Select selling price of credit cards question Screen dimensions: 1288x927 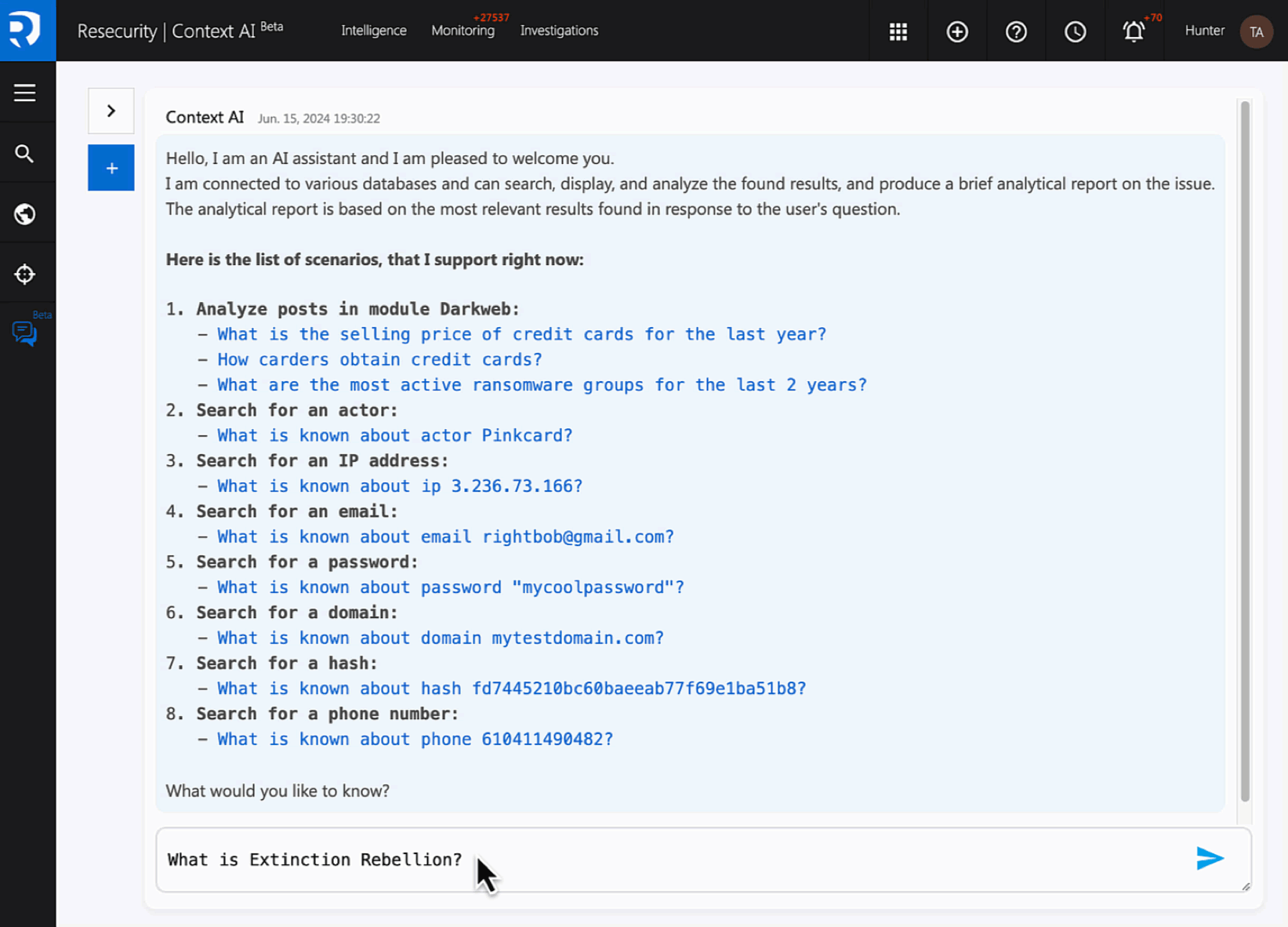pos(521,334)
